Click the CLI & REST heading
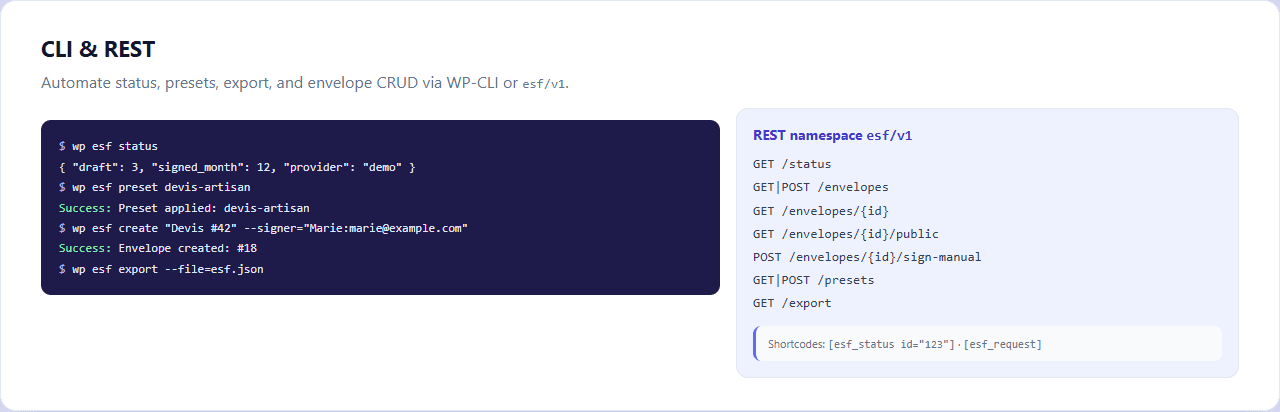This screenshot has width=1280, height=412. tap(98, 50)
